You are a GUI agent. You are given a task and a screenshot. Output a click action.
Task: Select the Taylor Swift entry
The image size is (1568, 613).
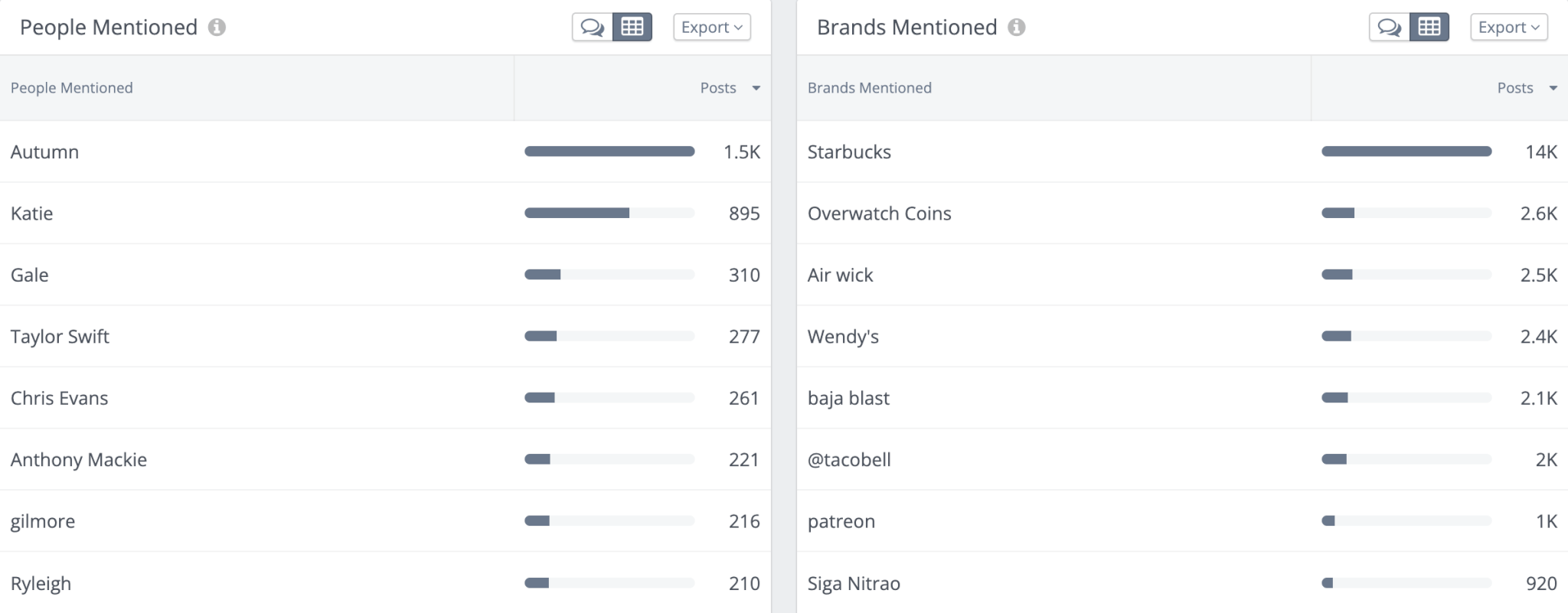[x=60, y=336]
